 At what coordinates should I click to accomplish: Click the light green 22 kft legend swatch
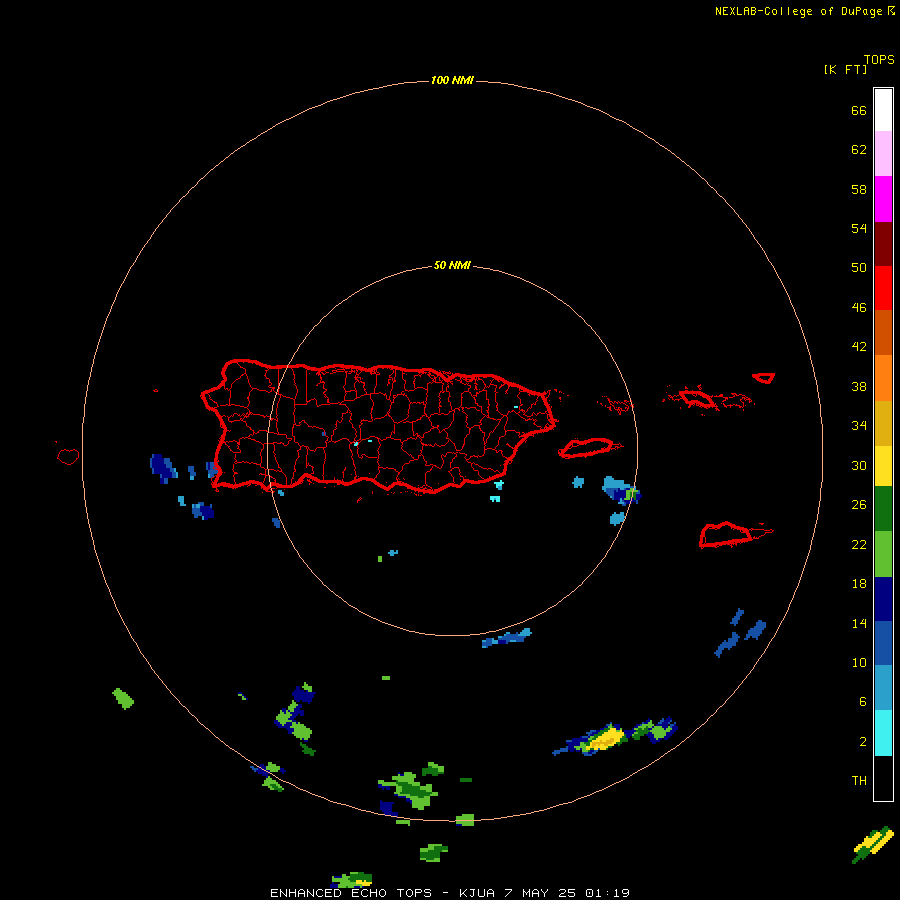(x=883, y=554)
